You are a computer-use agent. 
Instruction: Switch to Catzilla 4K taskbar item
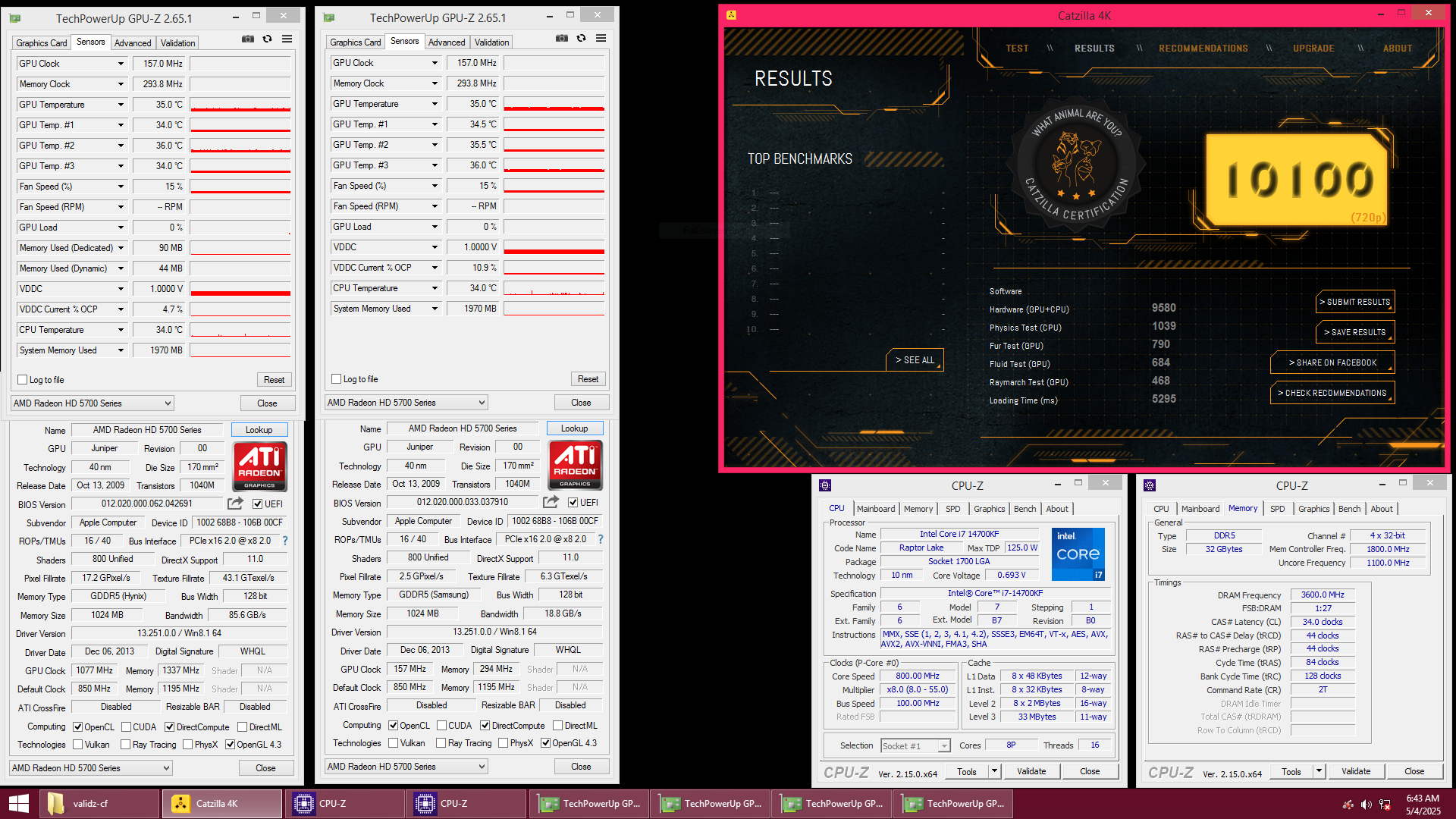[222, 804]
